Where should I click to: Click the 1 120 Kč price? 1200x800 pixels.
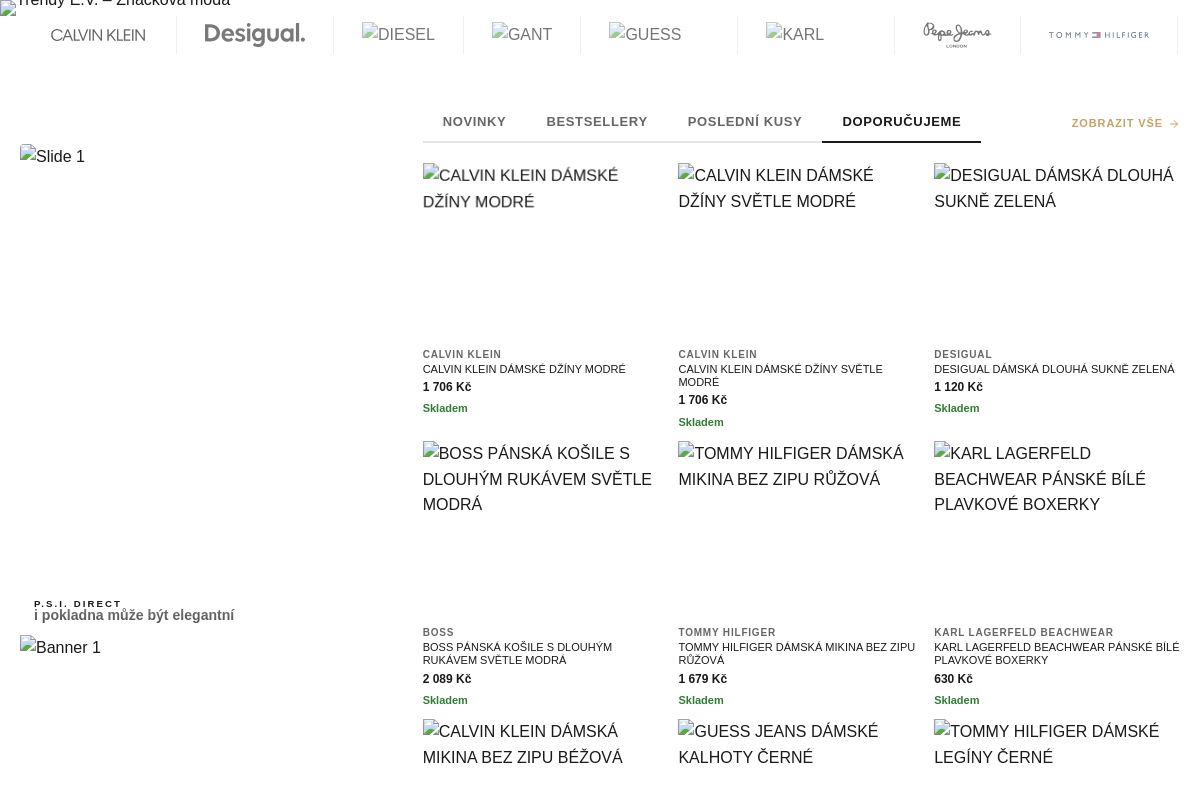pyautogui.click(x=958, y=387)
